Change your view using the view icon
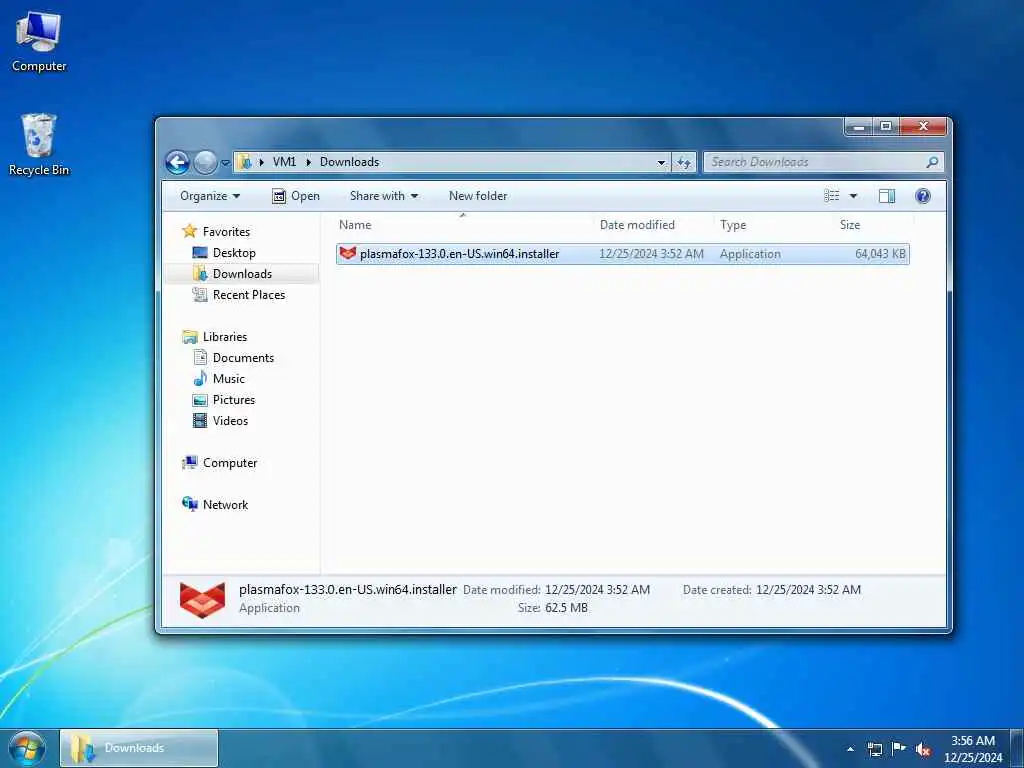The width and height of the screenshot is (1024, 768). tap(831, 196)
